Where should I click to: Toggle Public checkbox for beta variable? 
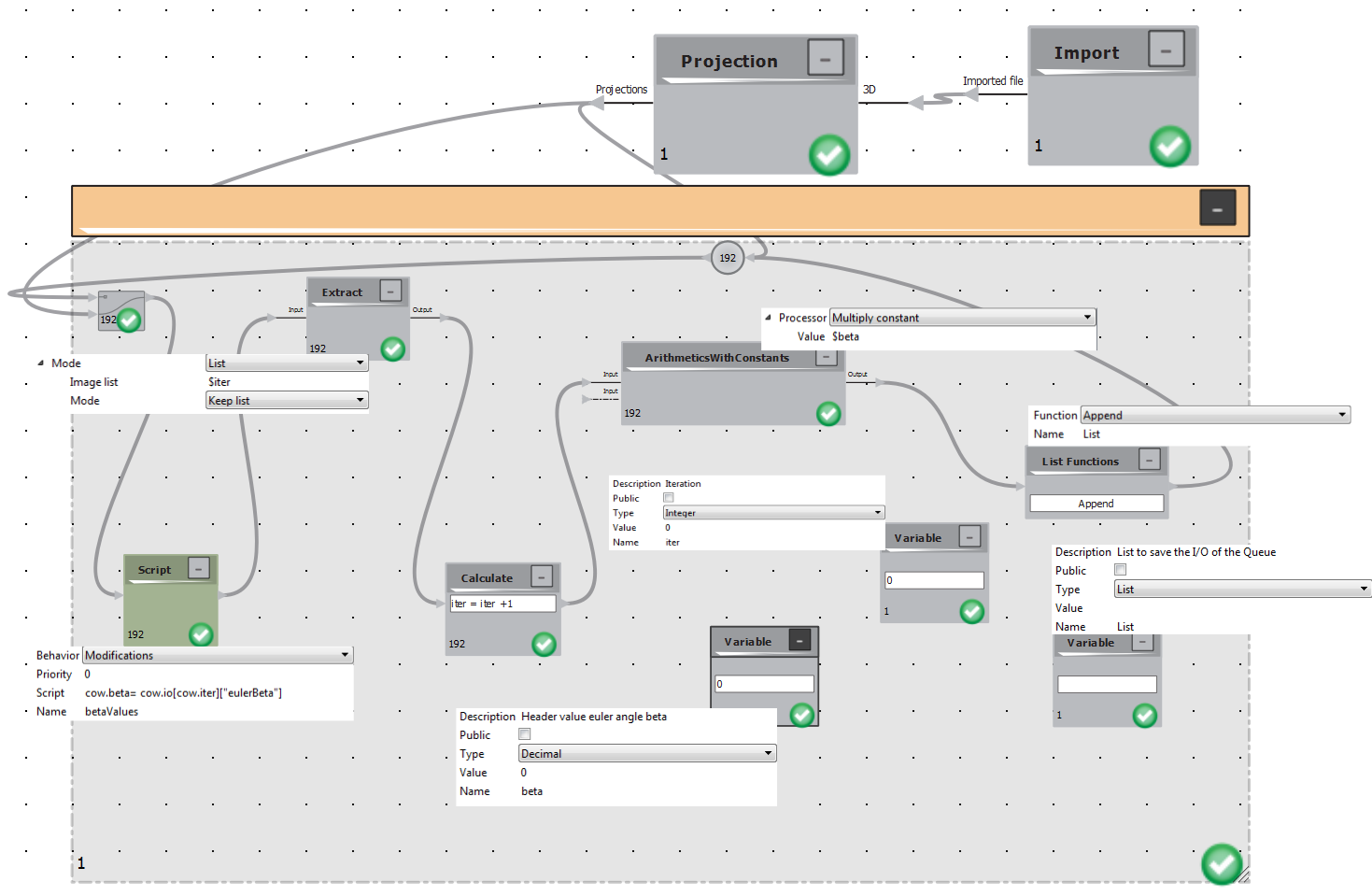pos(524,734)
